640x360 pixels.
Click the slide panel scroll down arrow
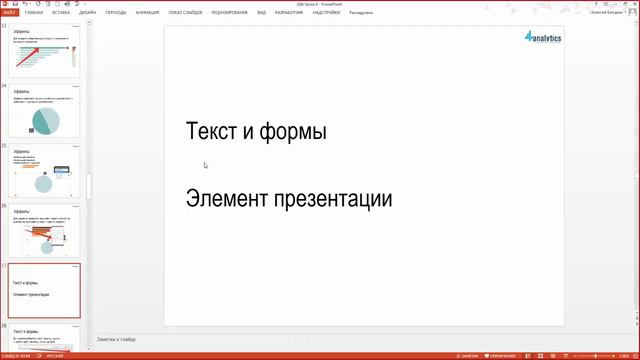[x=89, y=349]
